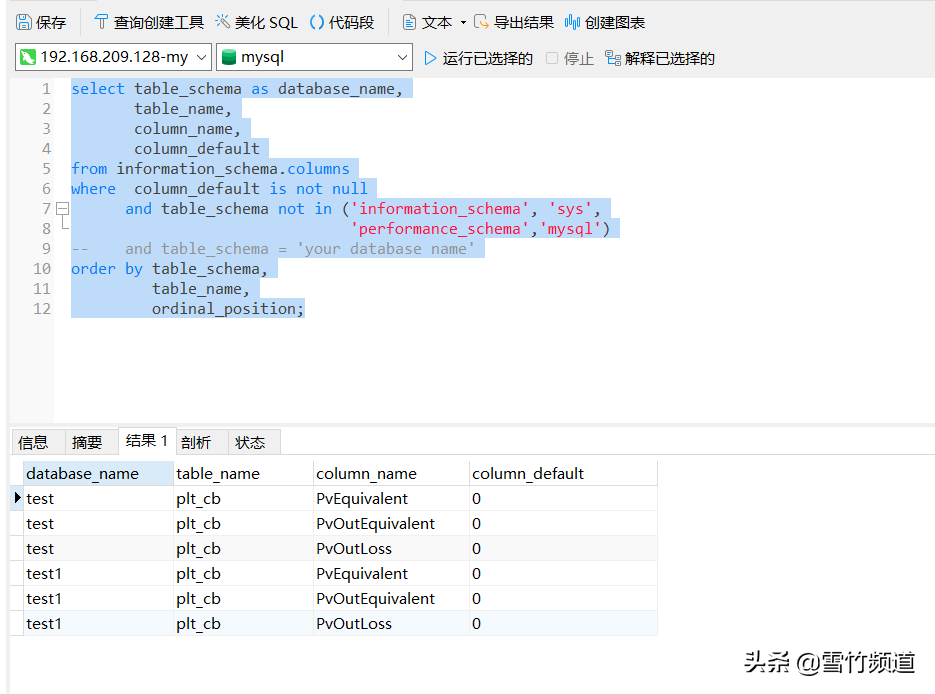Collapse the code fold at line 7
935x694 pixels.
click(60, 208)
